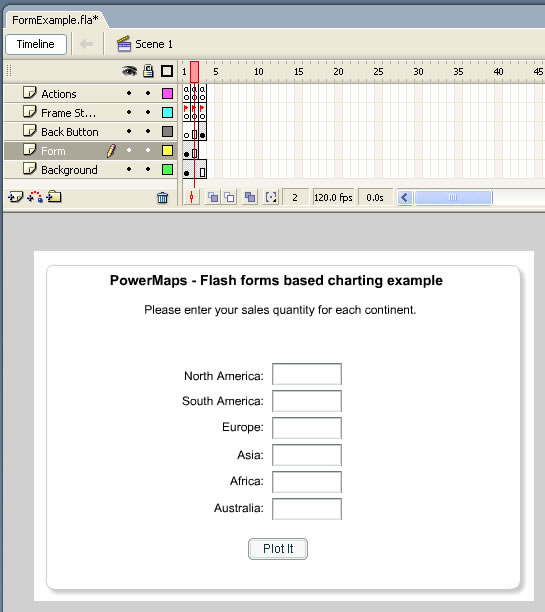The height and width of the screenshot is (612, 545).
Task: Delete layer with the trash icon
Action: click(x=162, y=198)
